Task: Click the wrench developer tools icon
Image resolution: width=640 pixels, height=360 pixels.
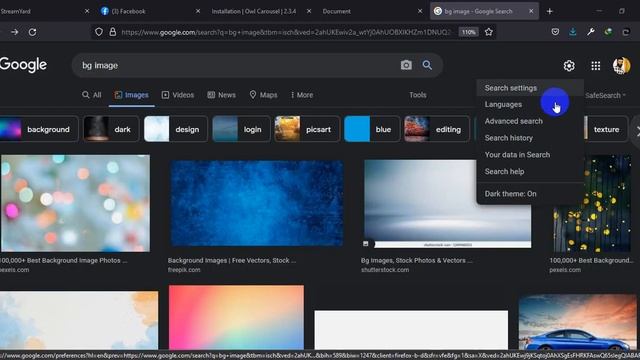Action: (591, 32)
